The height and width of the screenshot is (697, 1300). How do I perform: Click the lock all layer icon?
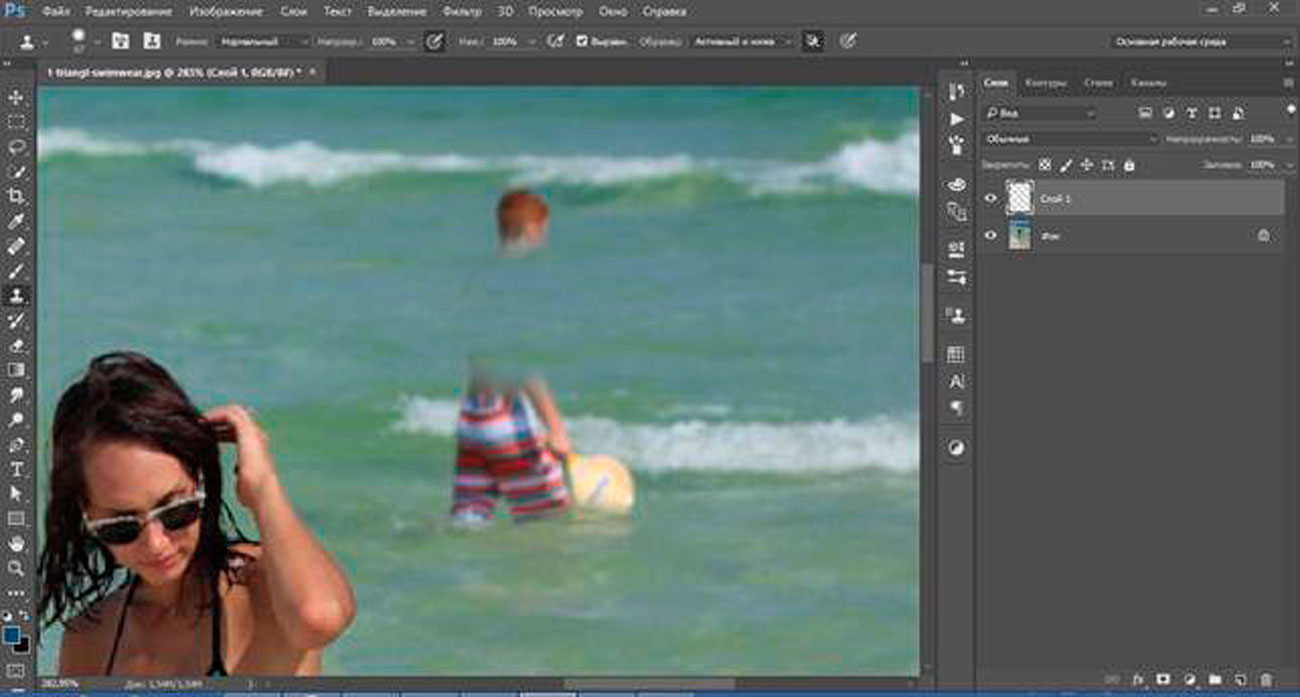tap(1129, 165)
